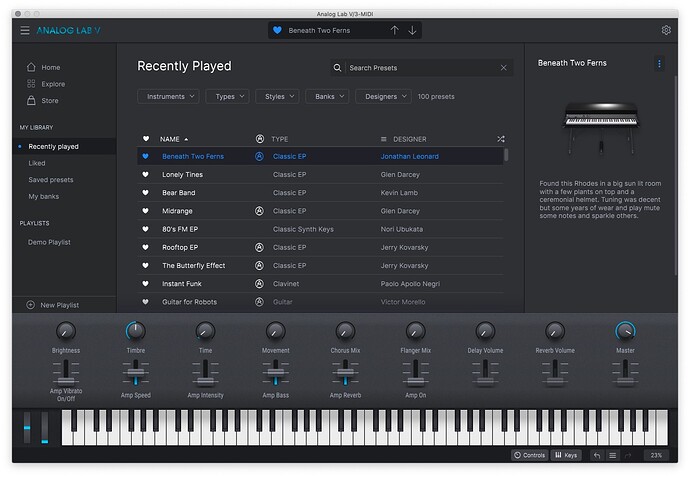Toggle the Keys keyboard button

pyautogui.click(x=566, y=455)
